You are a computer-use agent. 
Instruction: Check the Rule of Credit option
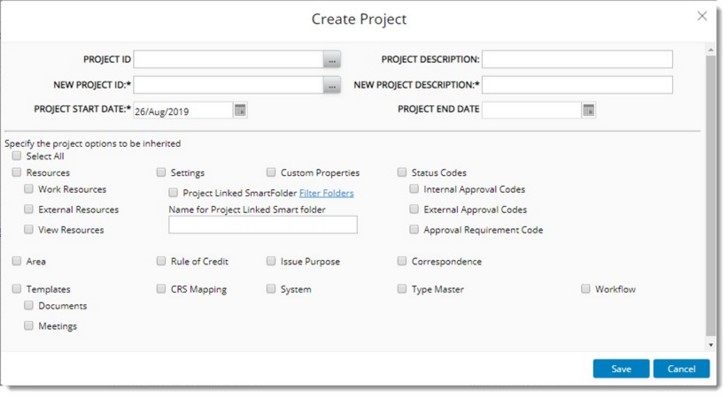(x=161, y=261)
